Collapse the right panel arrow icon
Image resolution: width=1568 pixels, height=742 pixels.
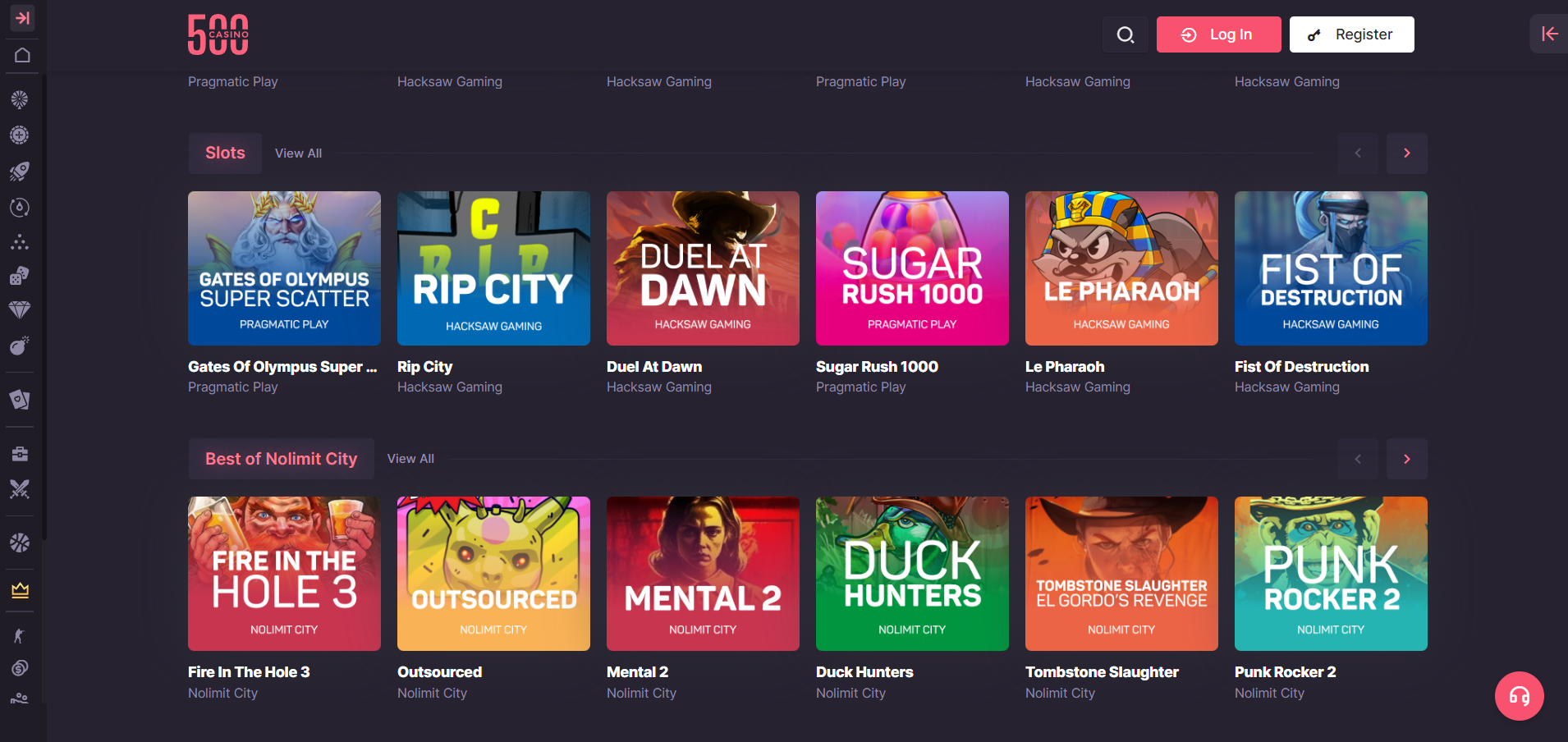pos(1549,34)
